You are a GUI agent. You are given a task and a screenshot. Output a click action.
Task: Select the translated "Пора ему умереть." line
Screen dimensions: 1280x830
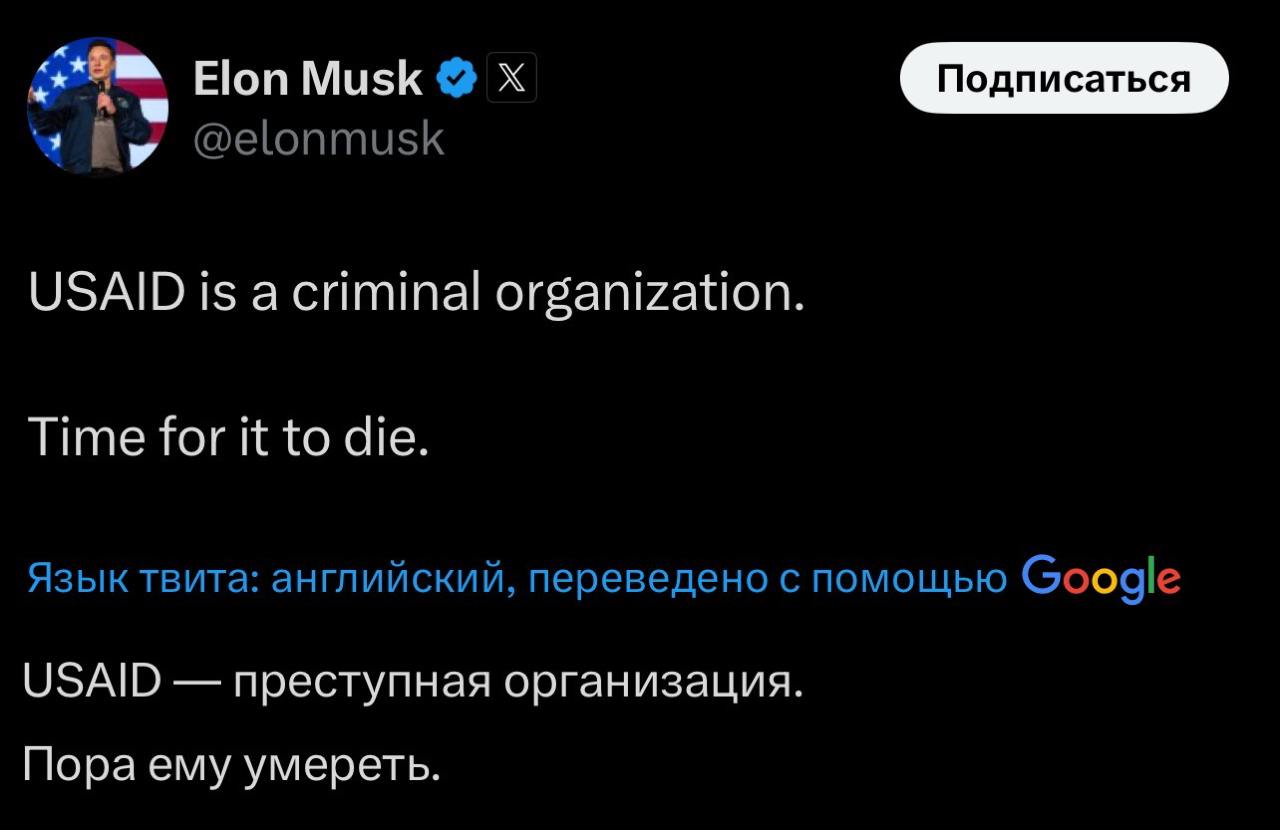pyautogui.click(x=231, y=766)
